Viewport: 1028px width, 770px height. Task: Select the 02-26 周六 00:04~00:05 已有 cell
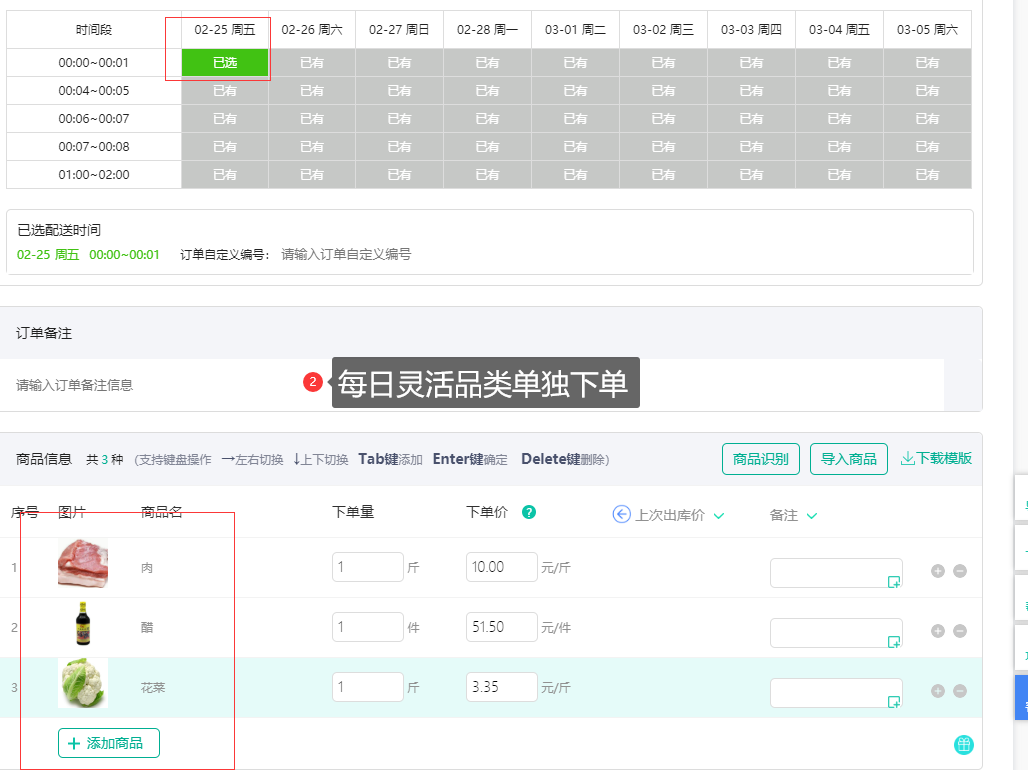point(311,90)
